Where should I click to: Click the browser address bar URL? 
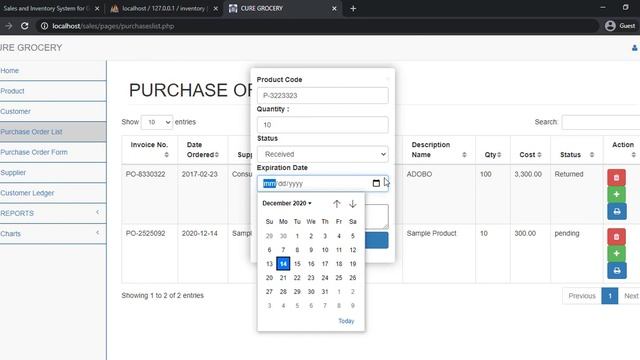[x=113, y=26]
